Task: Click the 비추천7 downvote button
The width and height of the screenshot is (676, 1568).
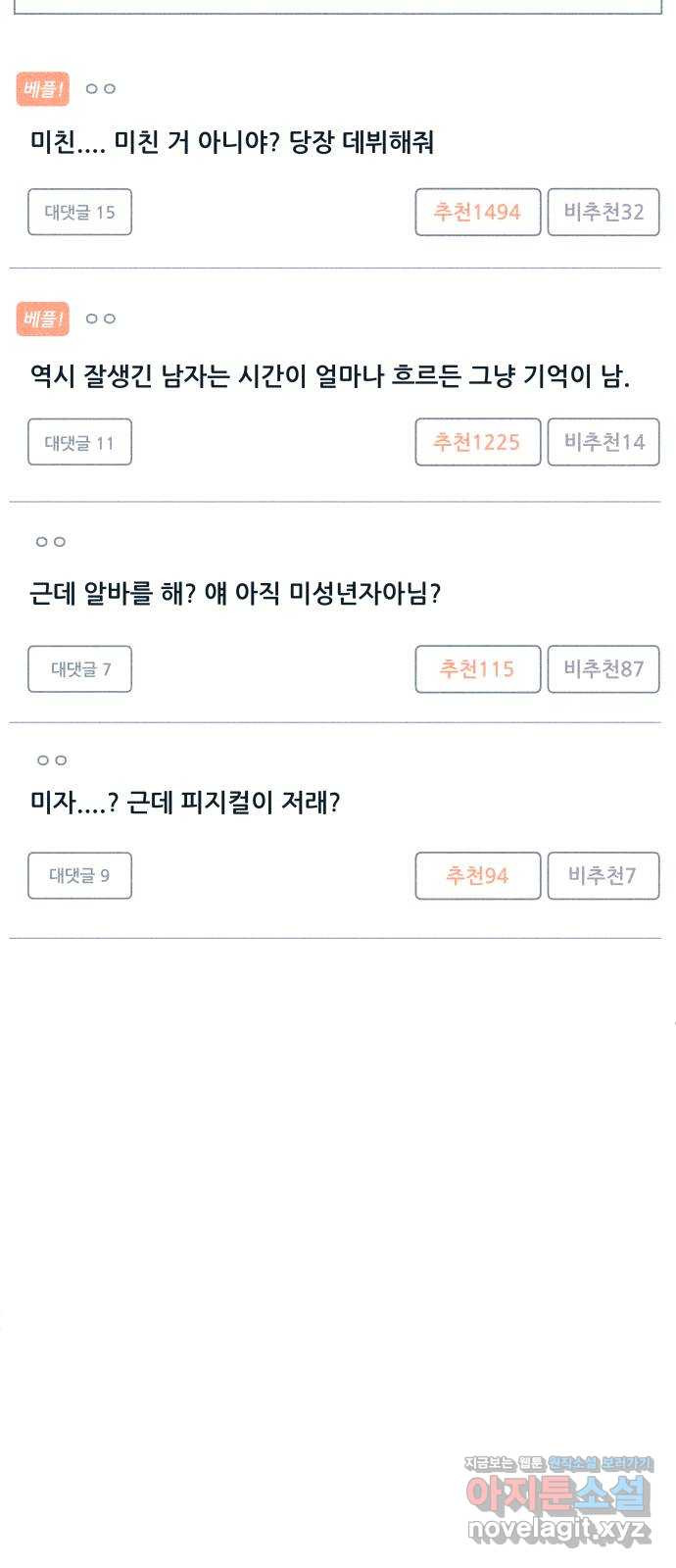Action: [x=604, y=875]
